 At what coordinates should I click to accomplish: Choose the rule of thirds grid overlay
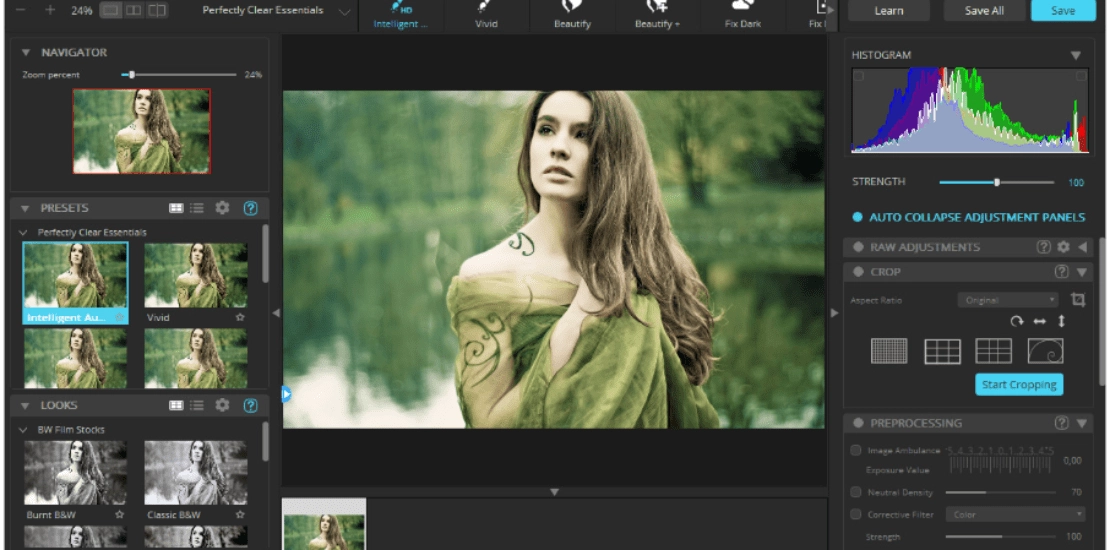(942, 351)
